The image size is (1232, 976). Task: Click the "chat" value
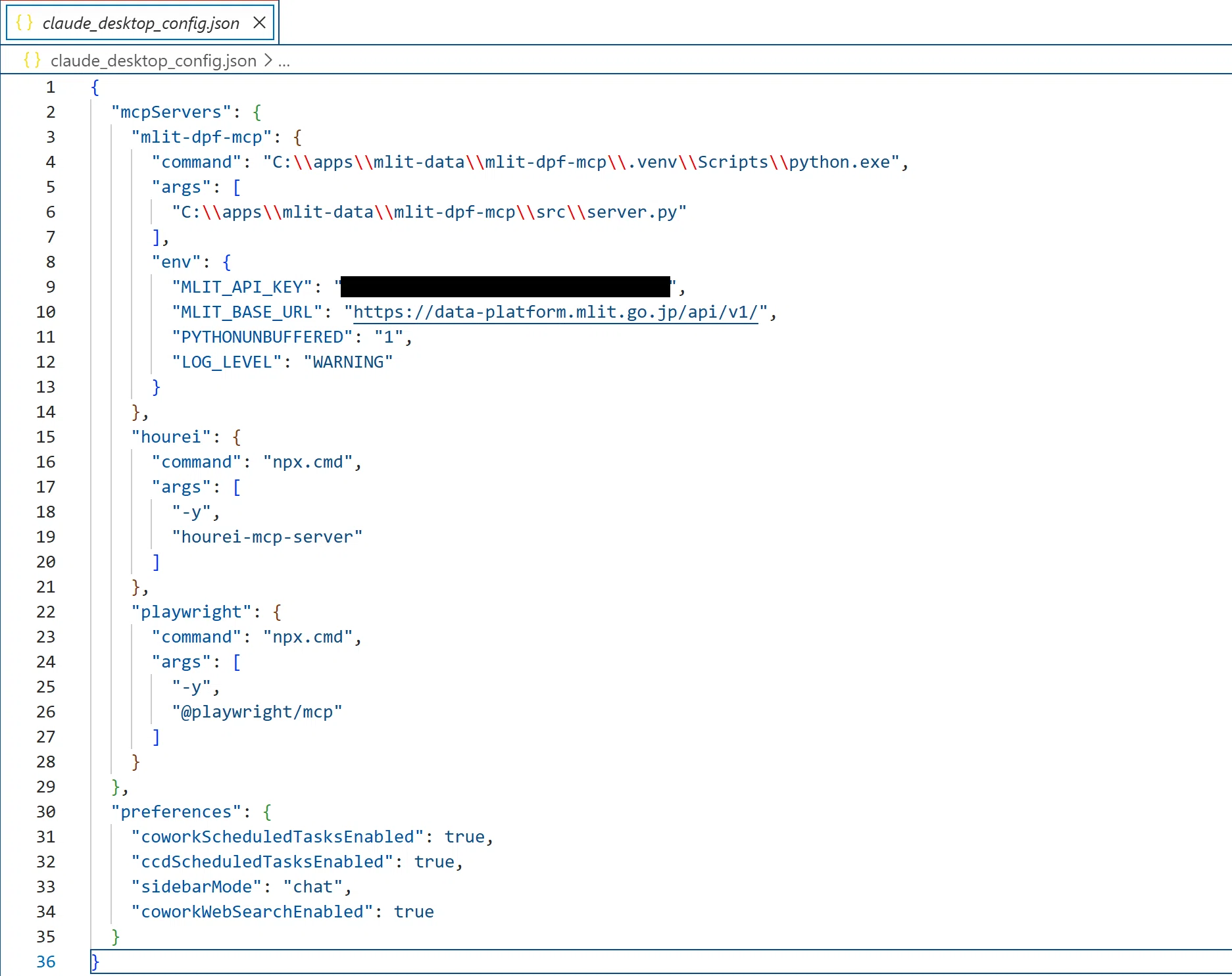(x=313, y=887)
